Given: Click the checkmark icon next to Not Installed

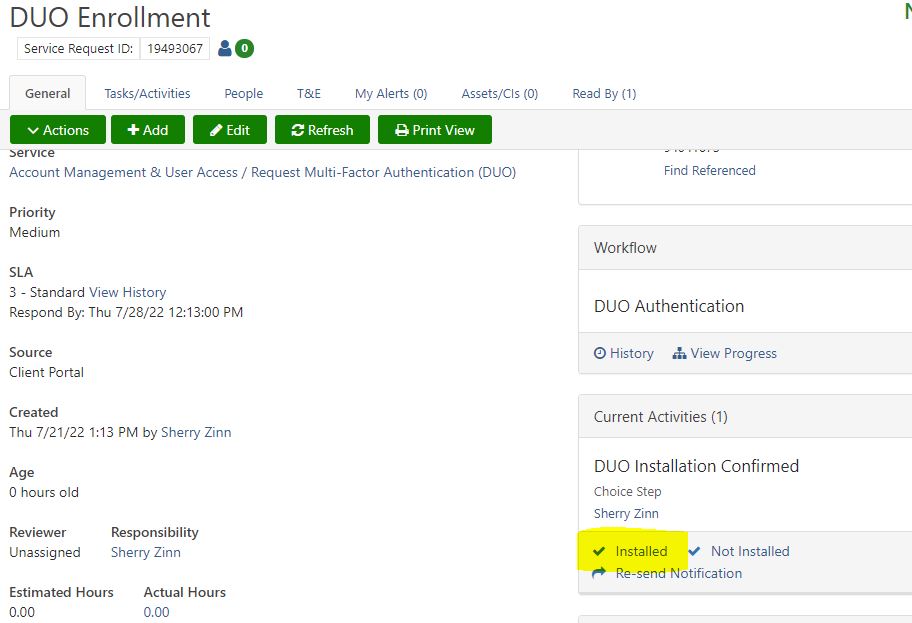Looking at the screenshot, I should (x=694, y=551).
